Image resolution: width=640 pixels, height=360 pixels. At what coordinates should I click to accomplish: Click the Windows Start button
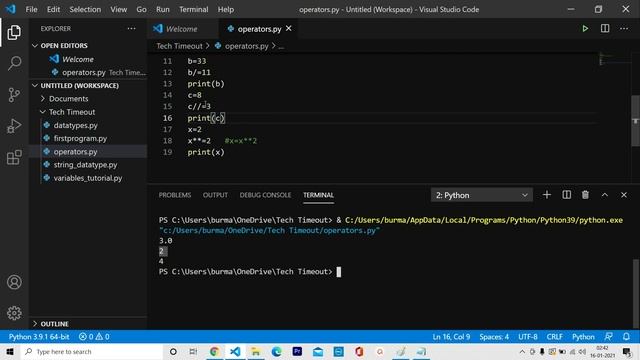pos(10,351)
